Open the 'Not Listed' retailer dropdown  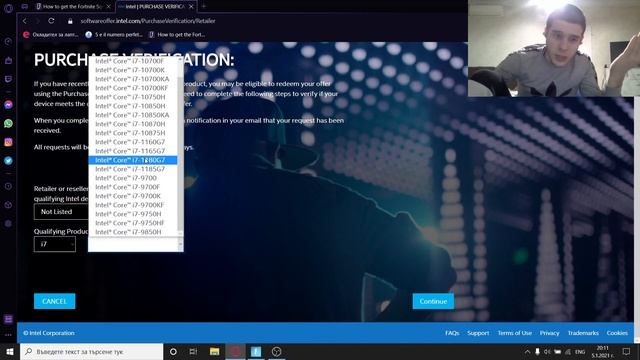click(61, 212)
